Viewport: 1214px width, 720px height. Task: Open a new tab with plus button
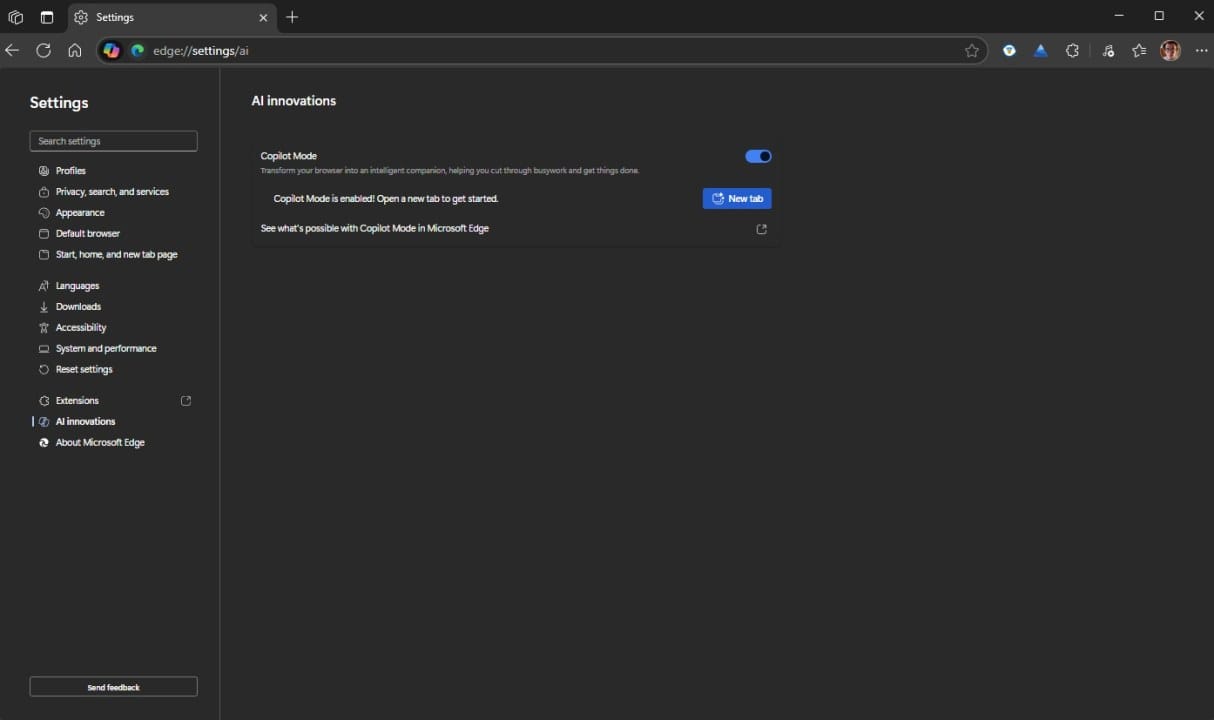[292, 17]
